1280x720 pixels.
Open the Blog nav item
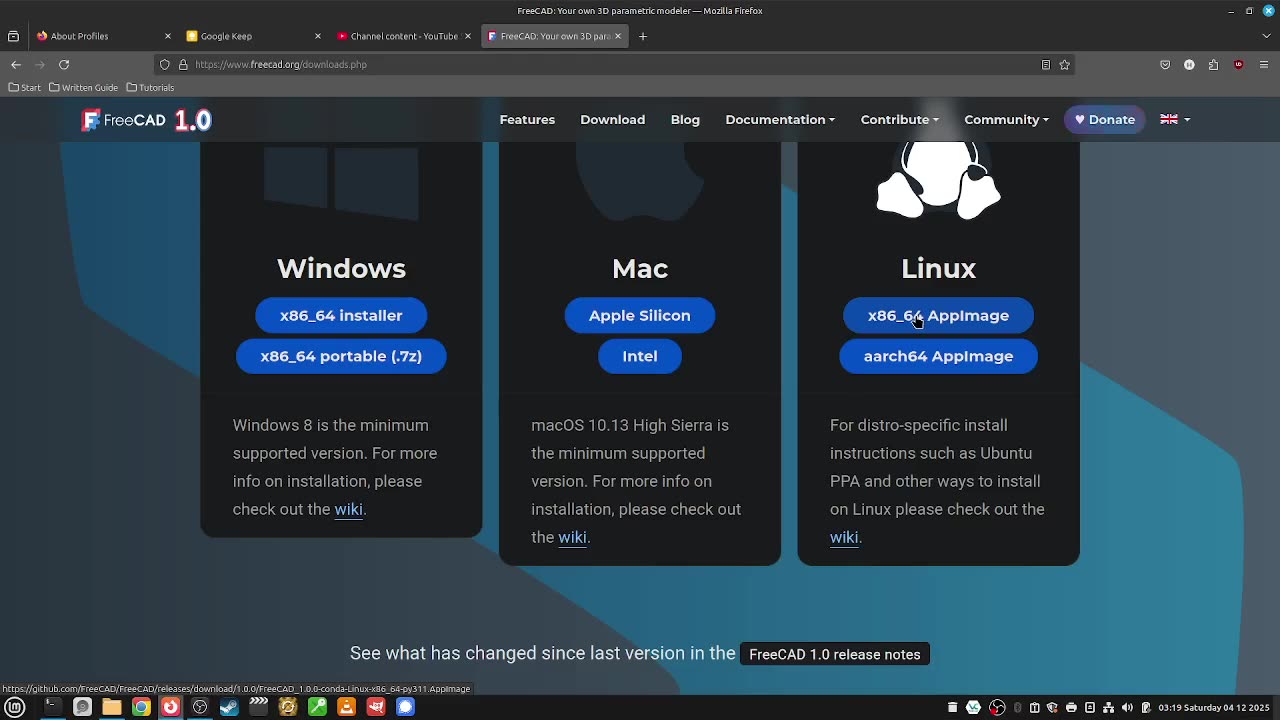(x=685, y=119)
